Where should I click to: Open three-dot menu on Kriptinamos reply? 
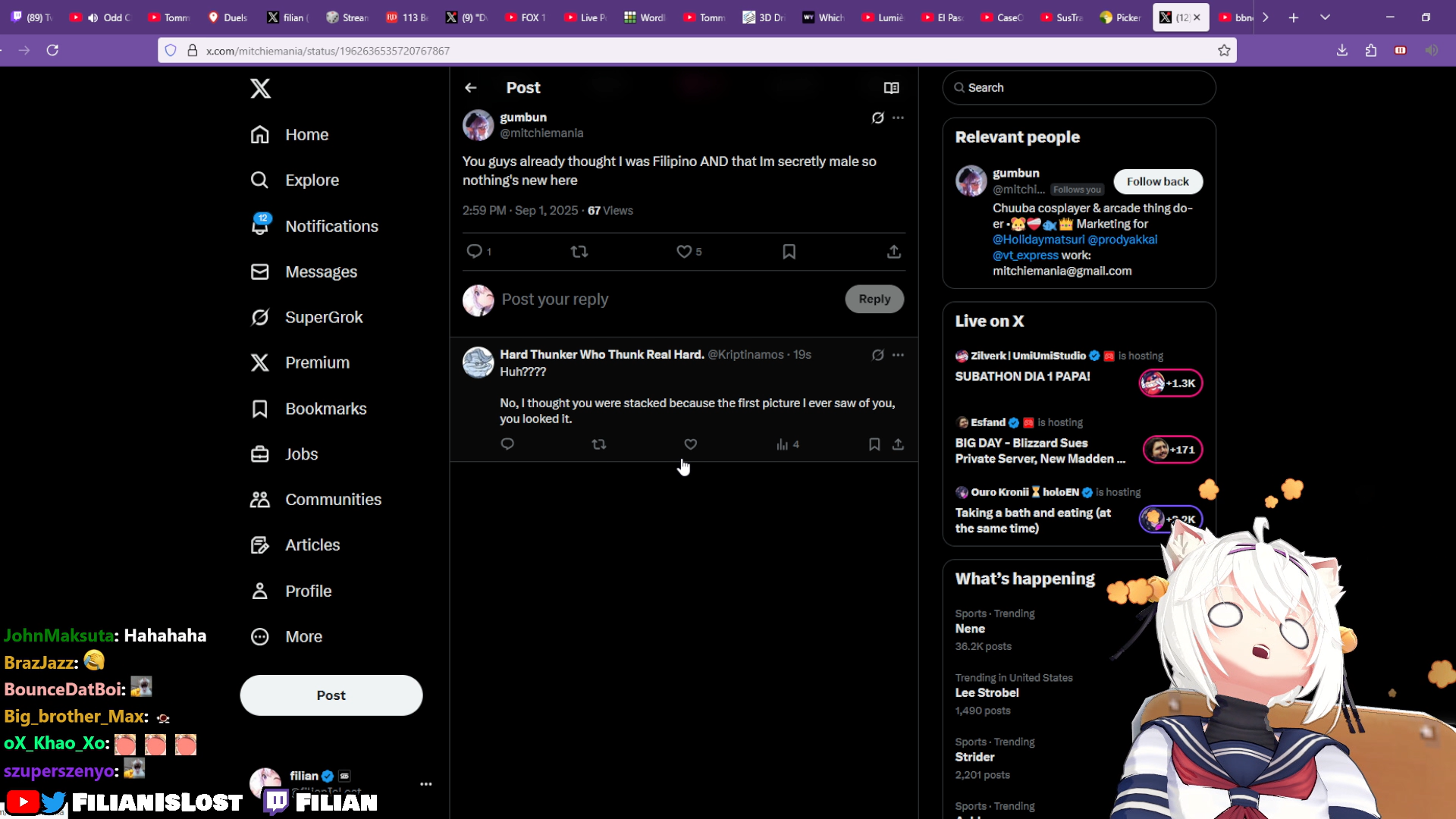point(898,355)
